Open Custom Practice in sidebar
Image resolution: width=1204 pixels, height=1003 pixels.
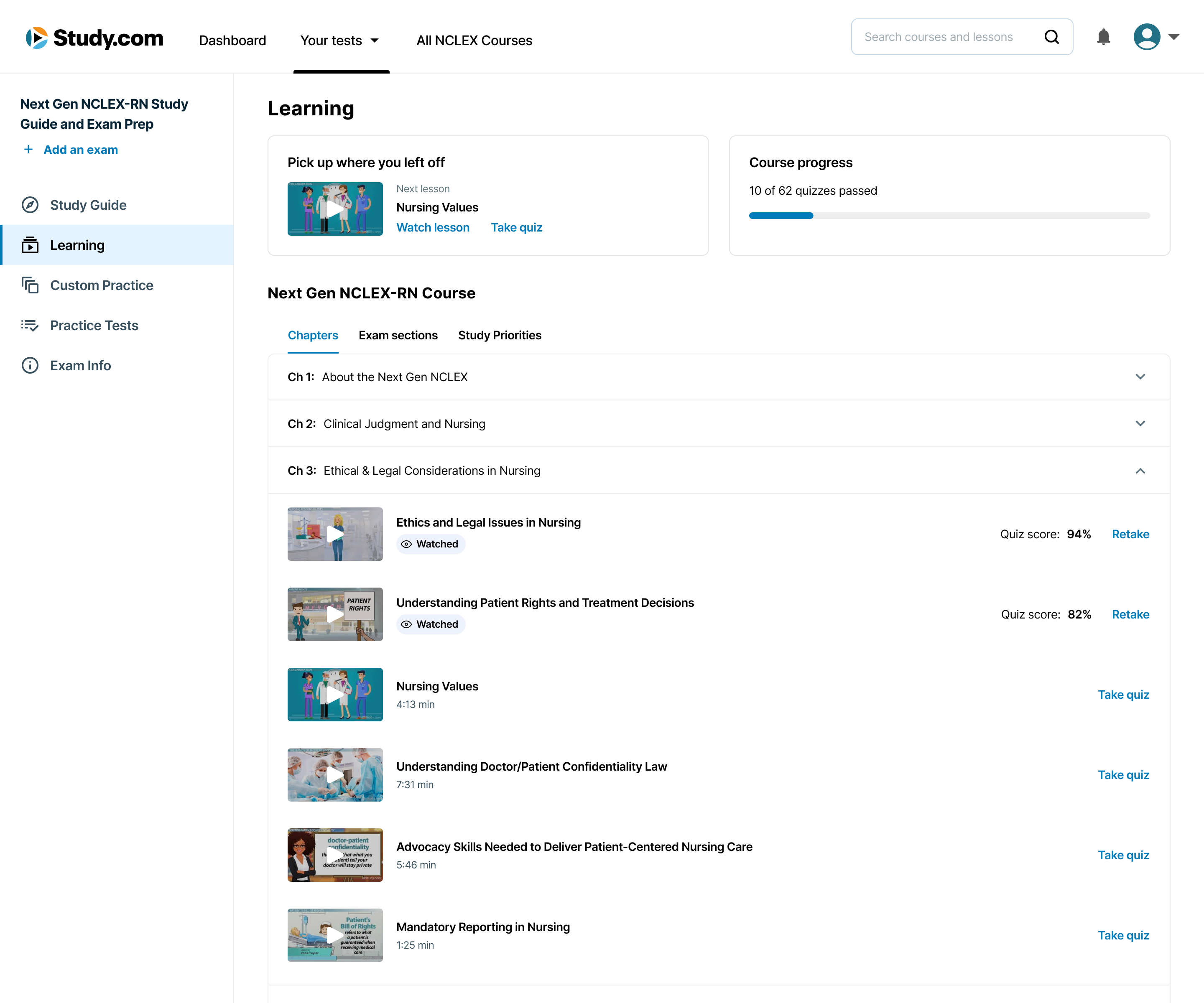tap(116, 285)
